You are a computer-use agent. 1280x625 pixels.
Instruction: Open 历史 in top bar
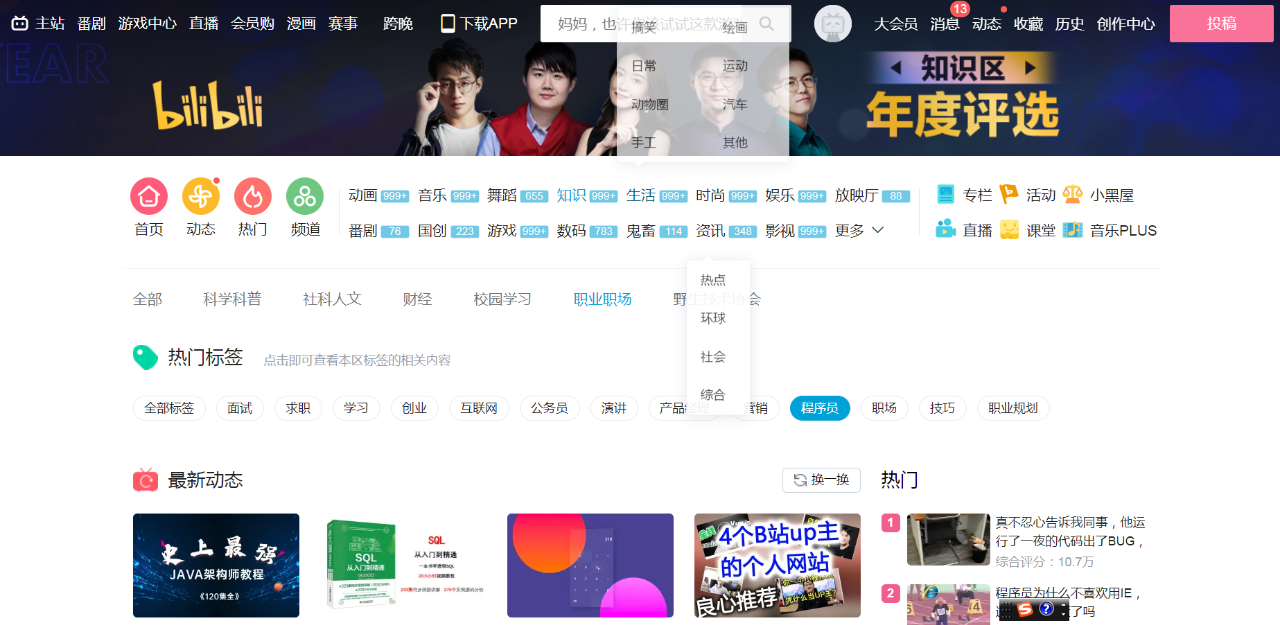[x=1069, y=23]
